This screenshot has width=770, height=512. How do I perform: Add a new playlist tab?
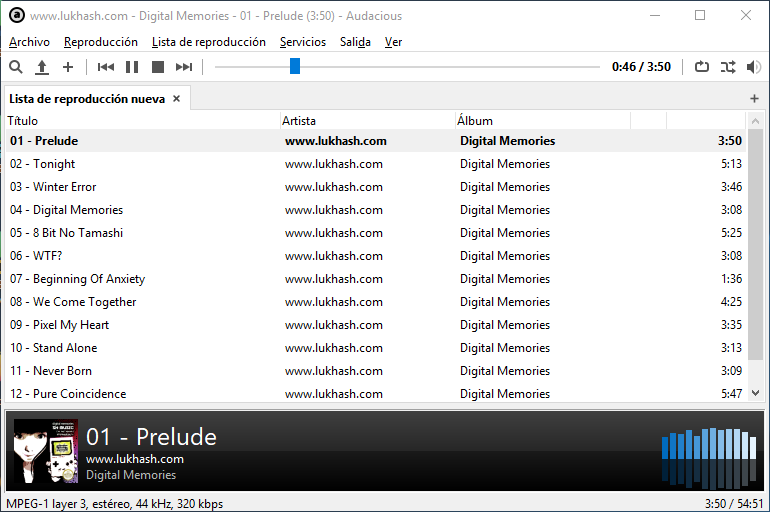pos(754,99)
